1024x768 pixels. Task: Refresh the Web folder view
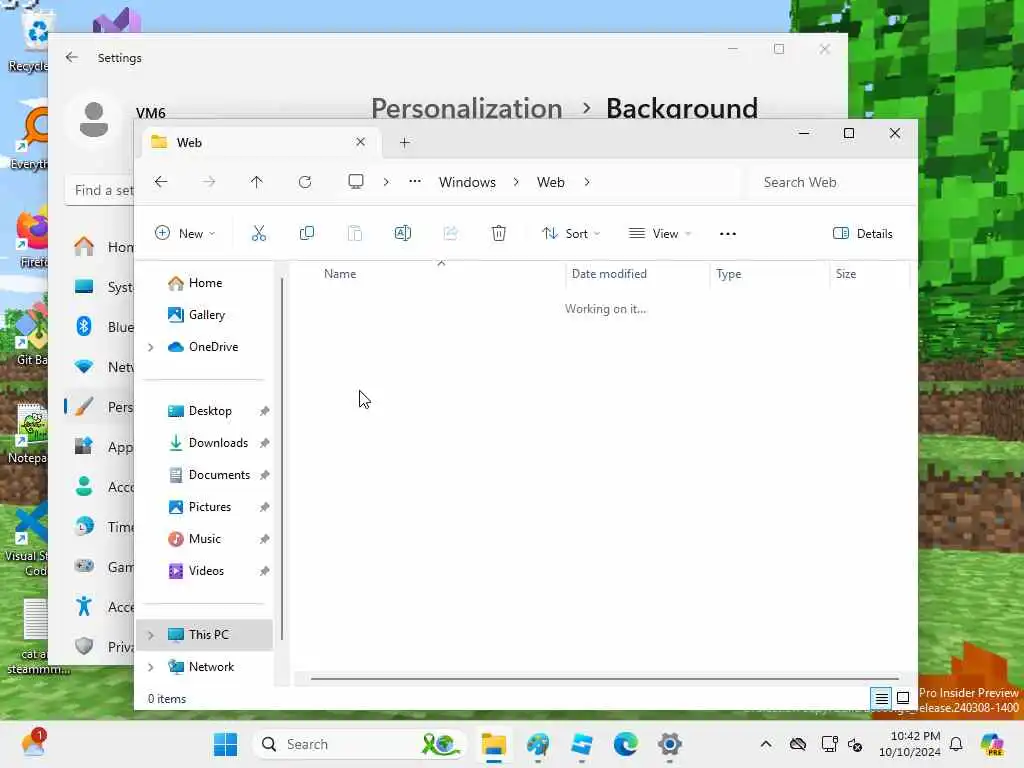tap(305, 182)
